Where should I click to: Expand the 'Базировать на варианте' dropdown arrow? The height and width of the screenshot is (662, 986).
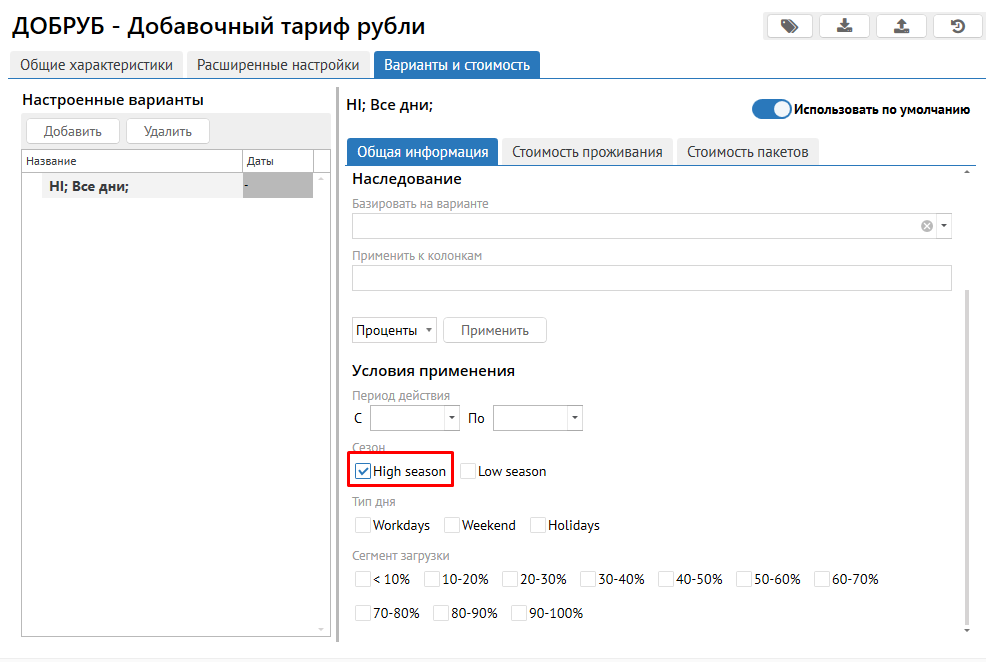(x=944, y=226)
